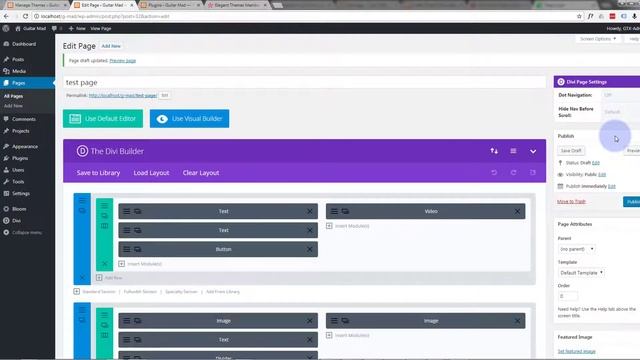This screenshot has width=640, height=360.
Task: Clone the Button module
Action: (138, 249)
